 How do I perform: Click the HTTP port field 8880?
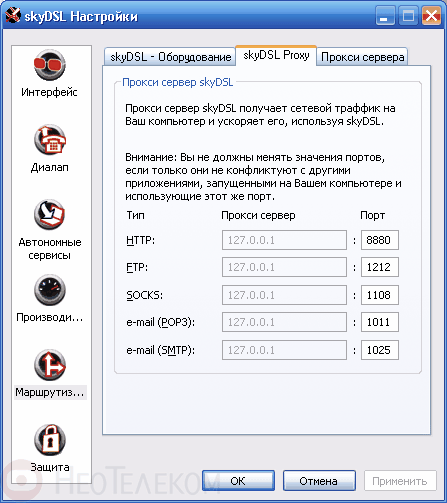coord(380,240)
